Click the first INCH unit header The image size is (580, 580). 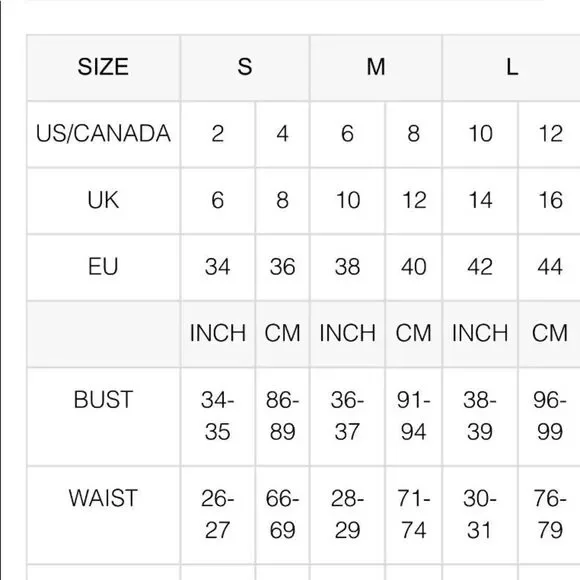pyautogui.click(x=218, y=334)
